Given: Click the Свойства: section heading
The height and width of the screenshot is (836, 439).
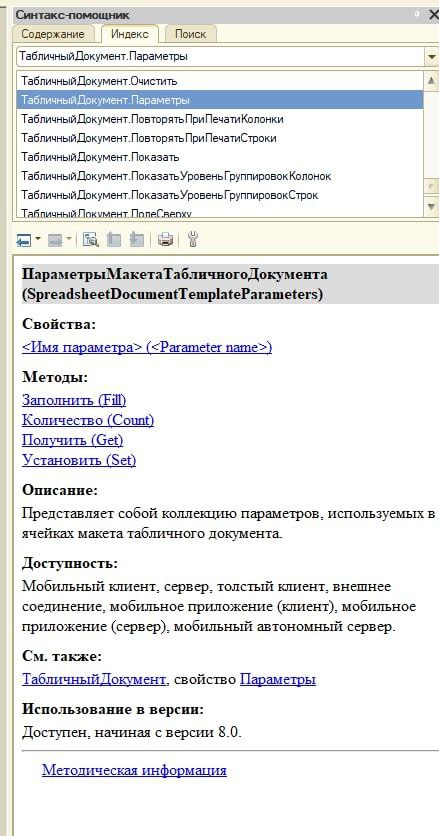Looking at the screenshot, I should [x=59, y=324].
